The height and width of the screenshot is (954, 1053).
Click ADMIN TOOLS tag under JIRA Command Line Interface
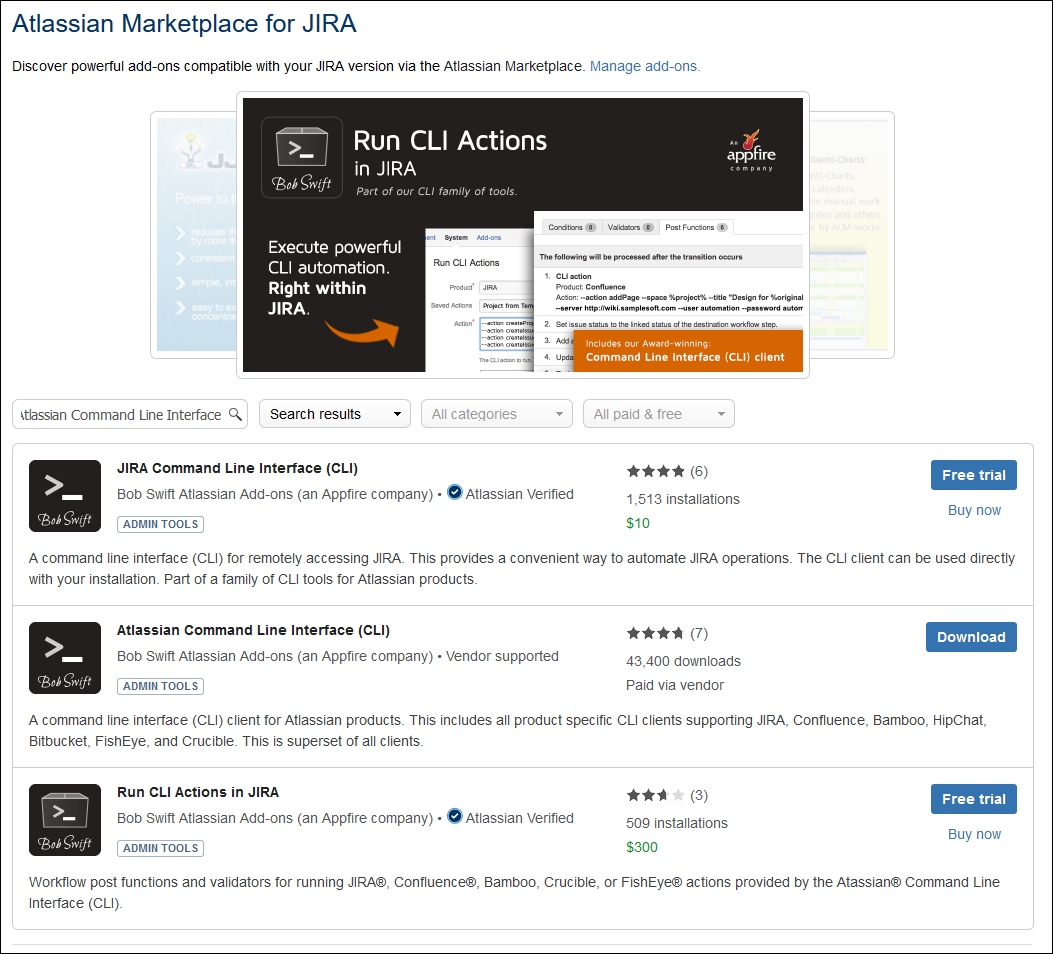[x=161, y=524]
